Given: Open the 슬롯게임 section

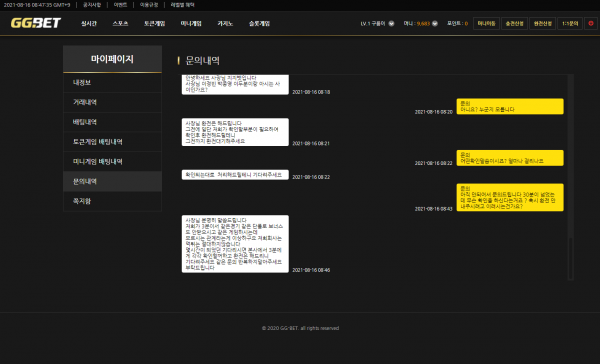Looking at the screenshot, I should coord(259,23).
